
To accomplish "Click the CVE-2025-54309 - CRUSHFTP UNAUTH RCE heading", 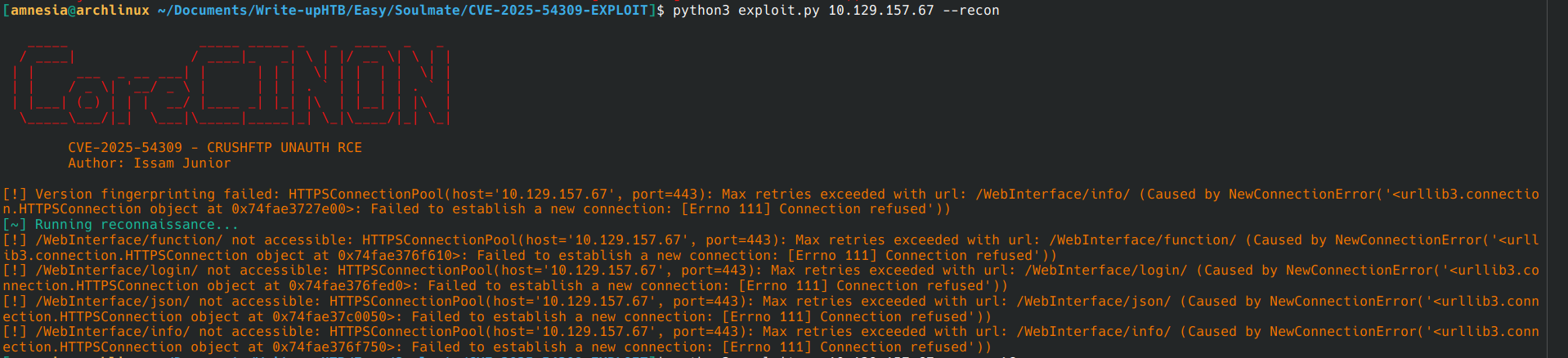I will pos(214,148).
